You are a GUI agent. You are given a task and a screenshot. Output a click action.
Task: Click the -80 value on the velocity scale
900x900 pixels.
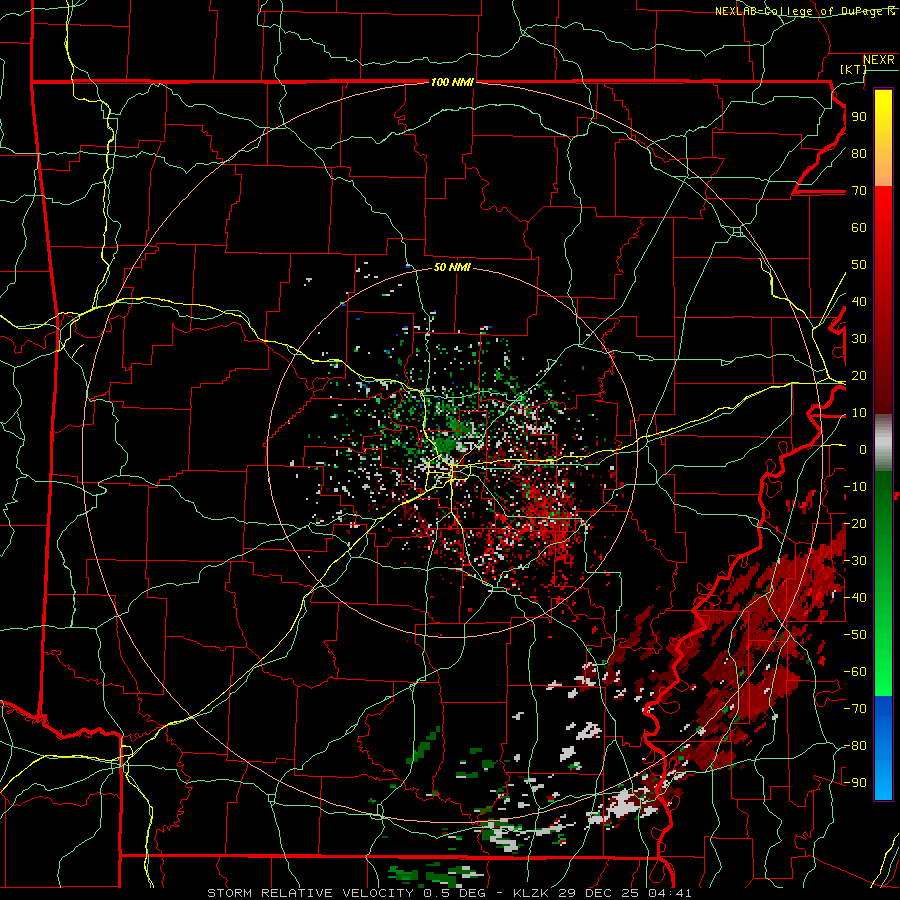coord(855,746)
